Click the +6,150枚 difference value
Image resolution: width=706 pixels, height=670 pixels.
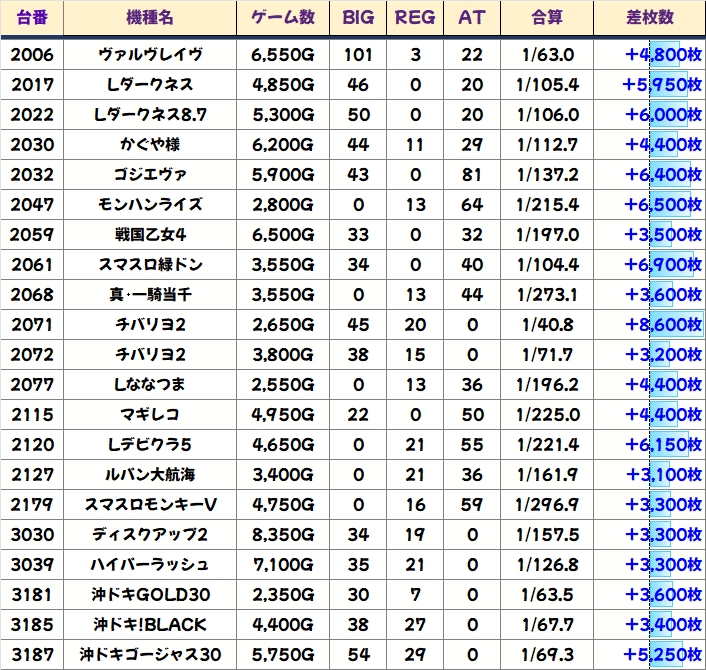point(663,445)
